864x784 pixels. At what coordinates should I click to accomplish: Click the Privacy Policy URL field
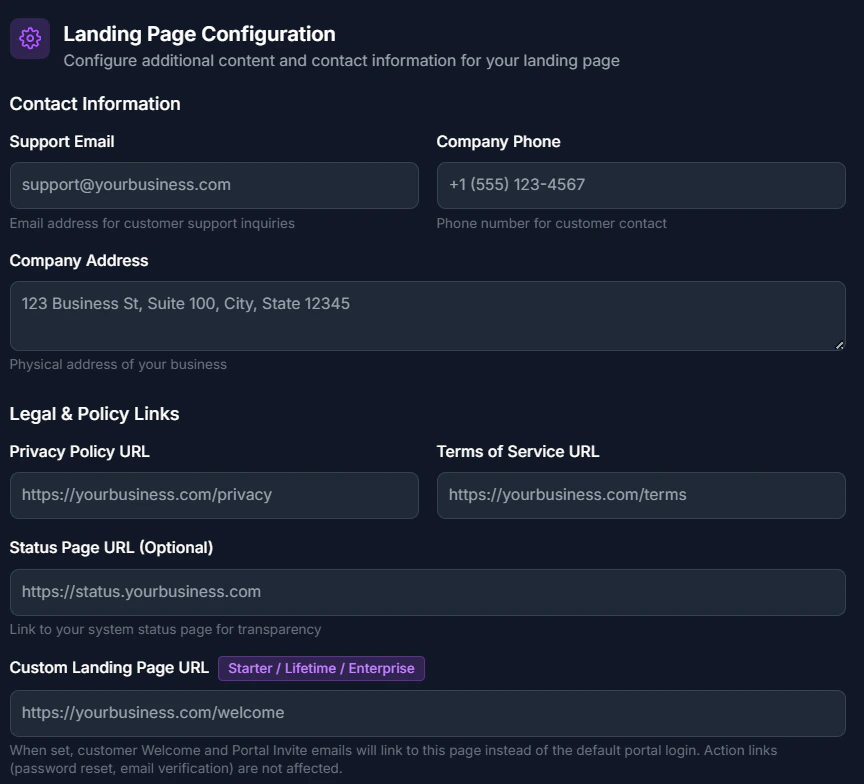pos(213,495)
